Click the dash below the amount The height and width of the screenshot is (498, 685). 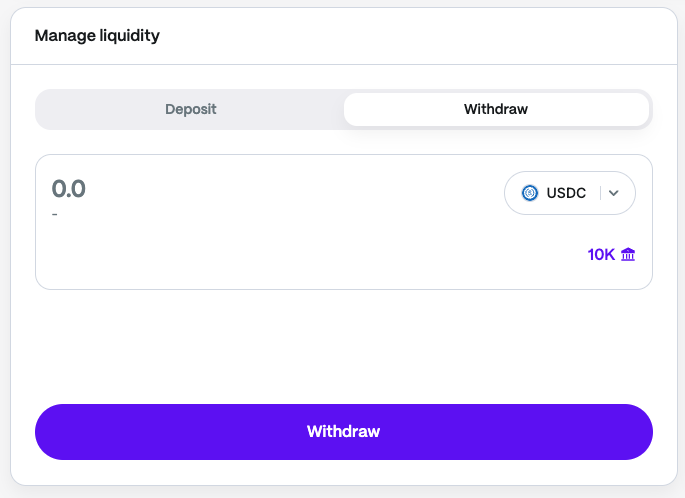[55, 213]
